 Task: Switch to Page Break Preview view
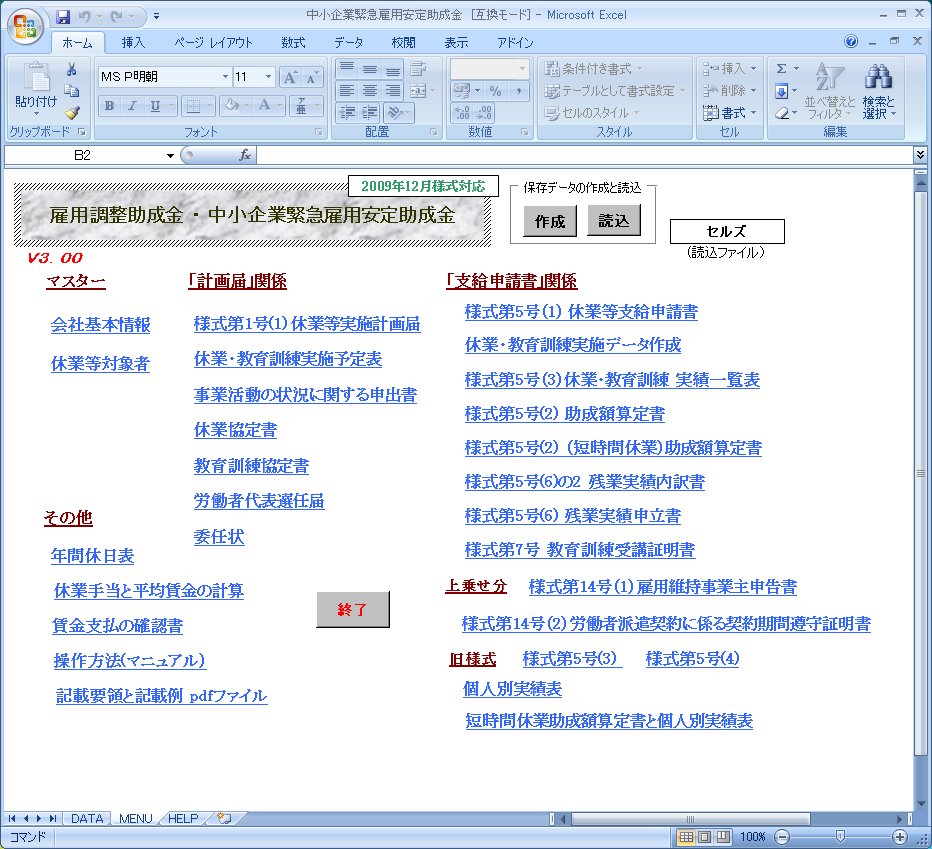click(723, 837)
